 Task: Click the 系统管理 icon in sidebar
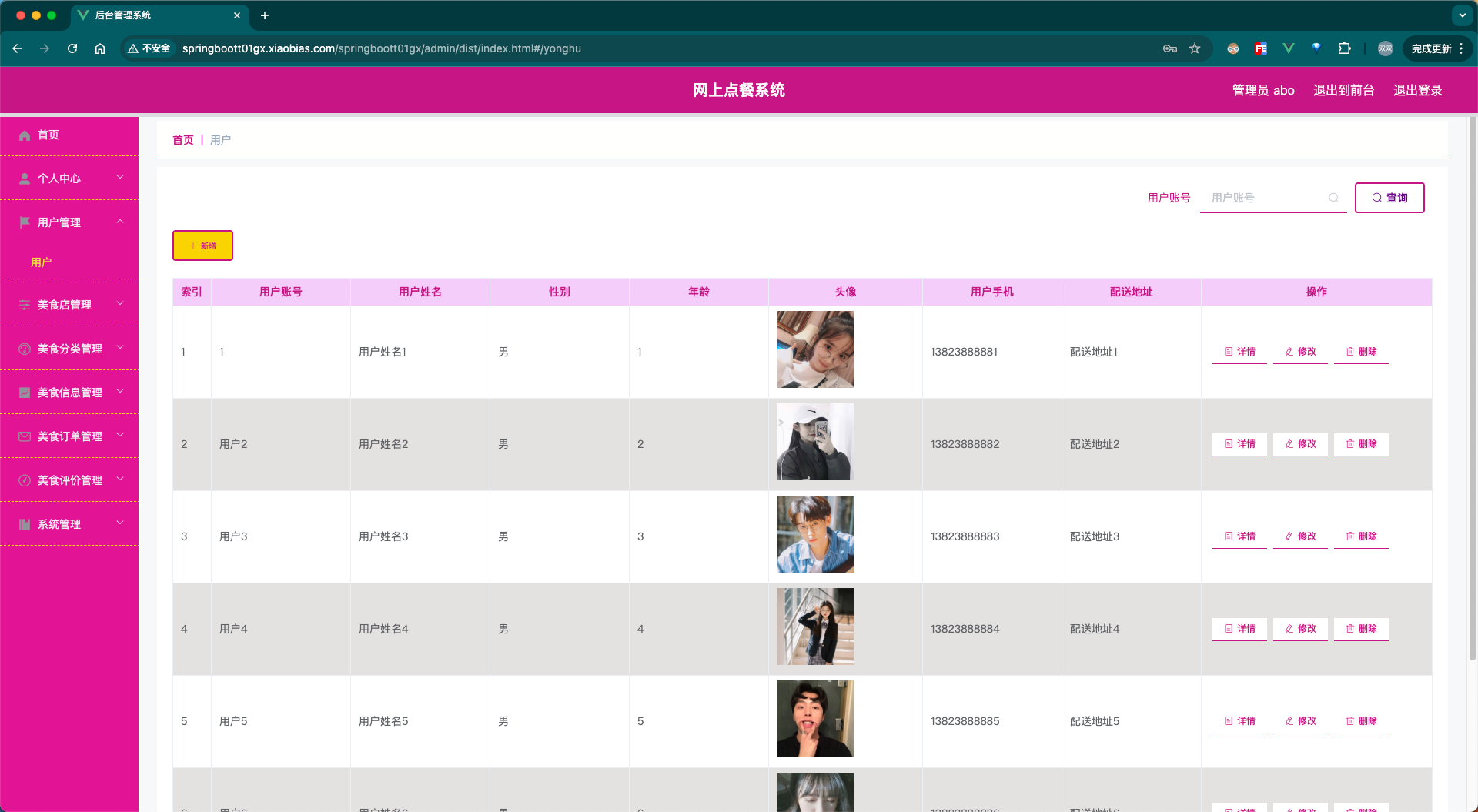pos(25,524)
